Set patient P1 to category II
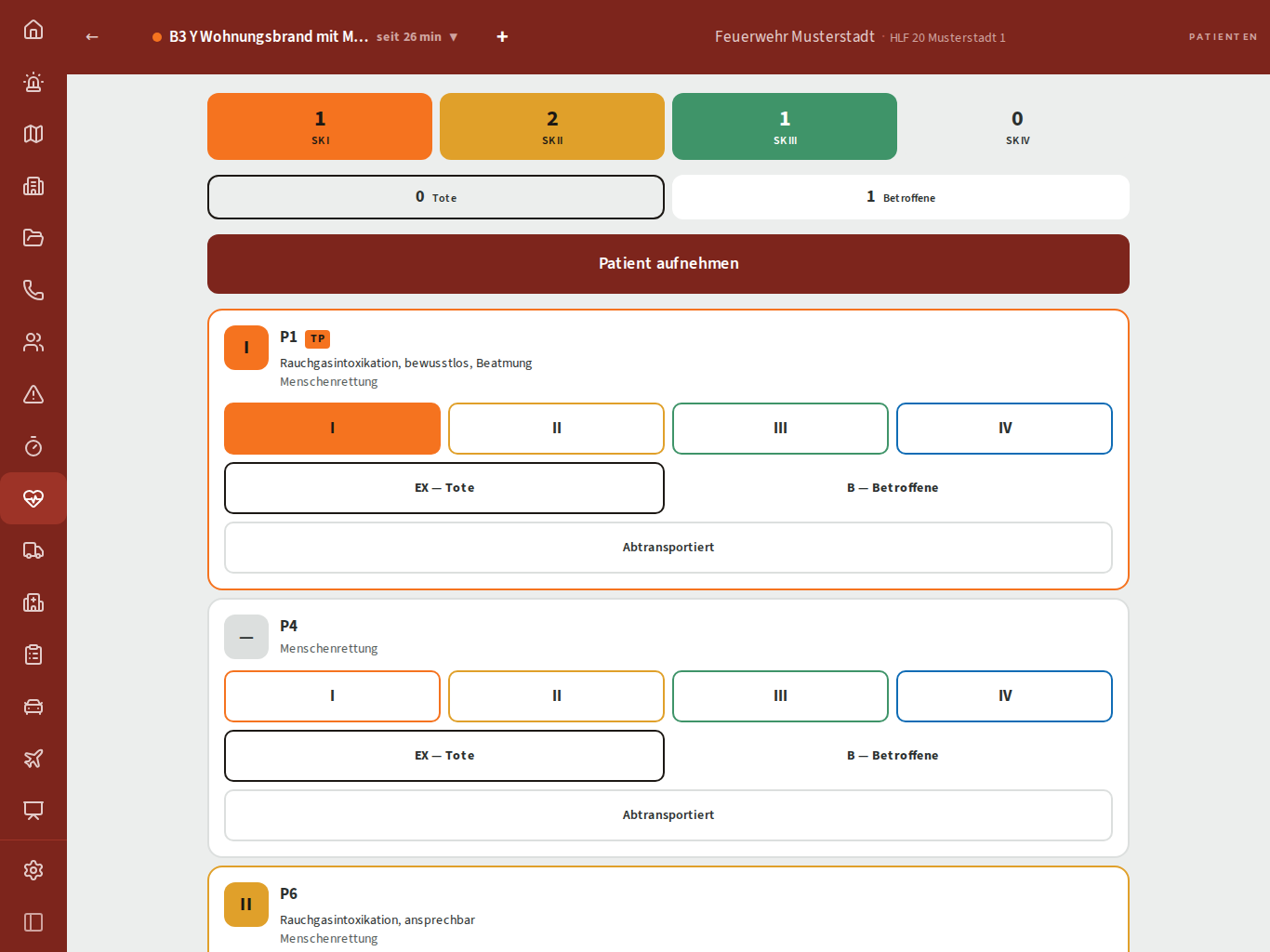 point(556,429)
